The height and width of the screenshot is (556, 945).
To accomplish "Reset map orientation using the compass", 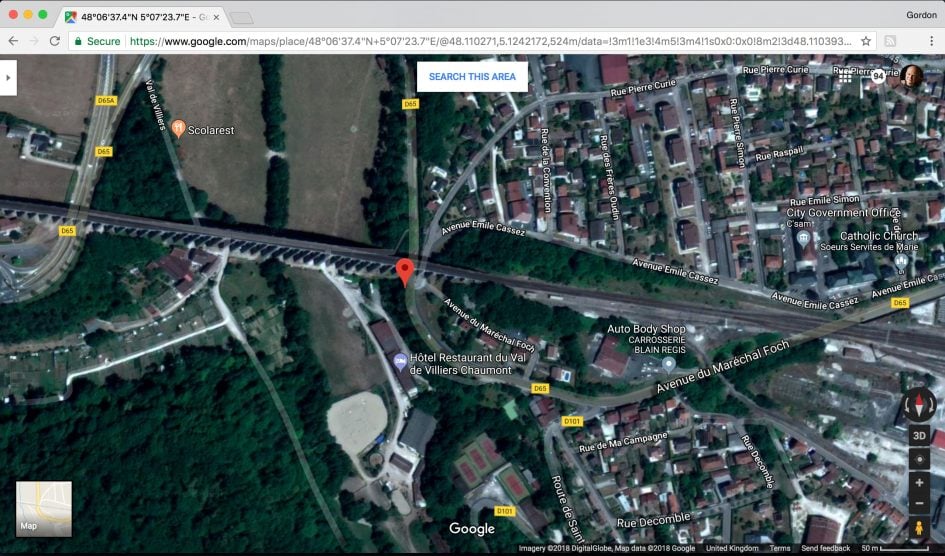I will (x=919, y=404).
